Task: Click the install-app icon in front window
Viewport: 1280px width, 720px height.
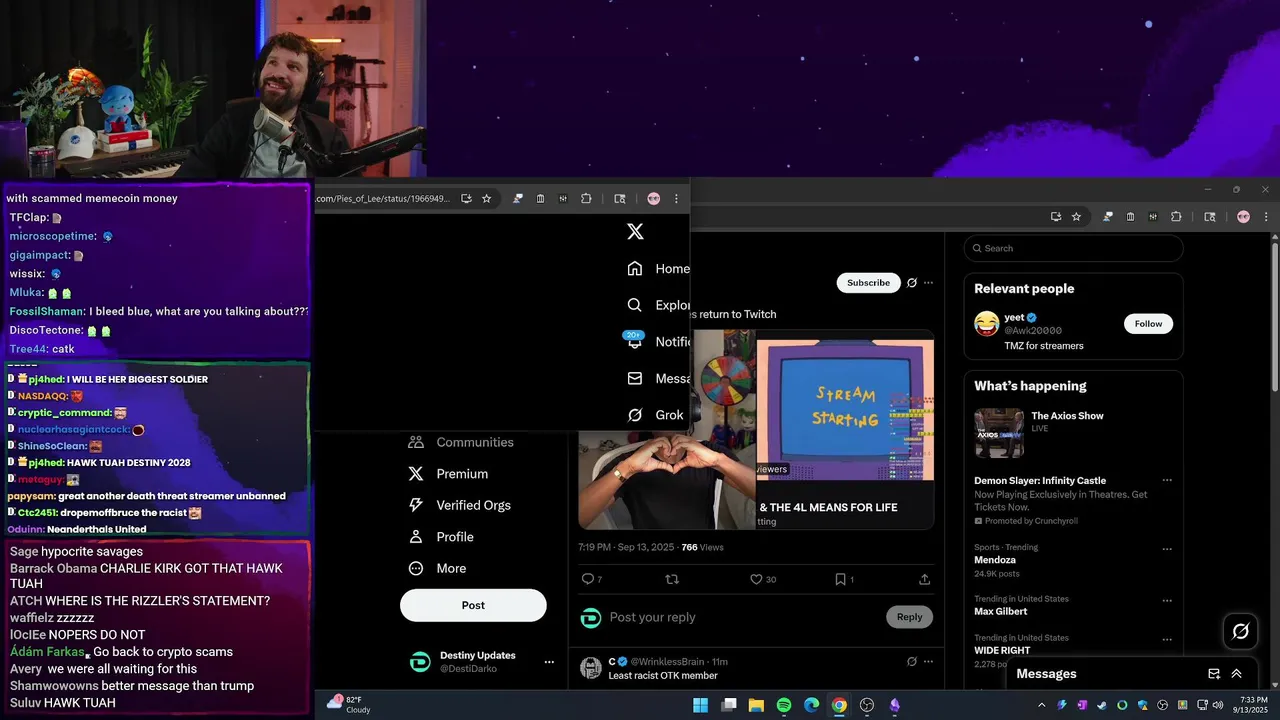Action: coord(466,198)
